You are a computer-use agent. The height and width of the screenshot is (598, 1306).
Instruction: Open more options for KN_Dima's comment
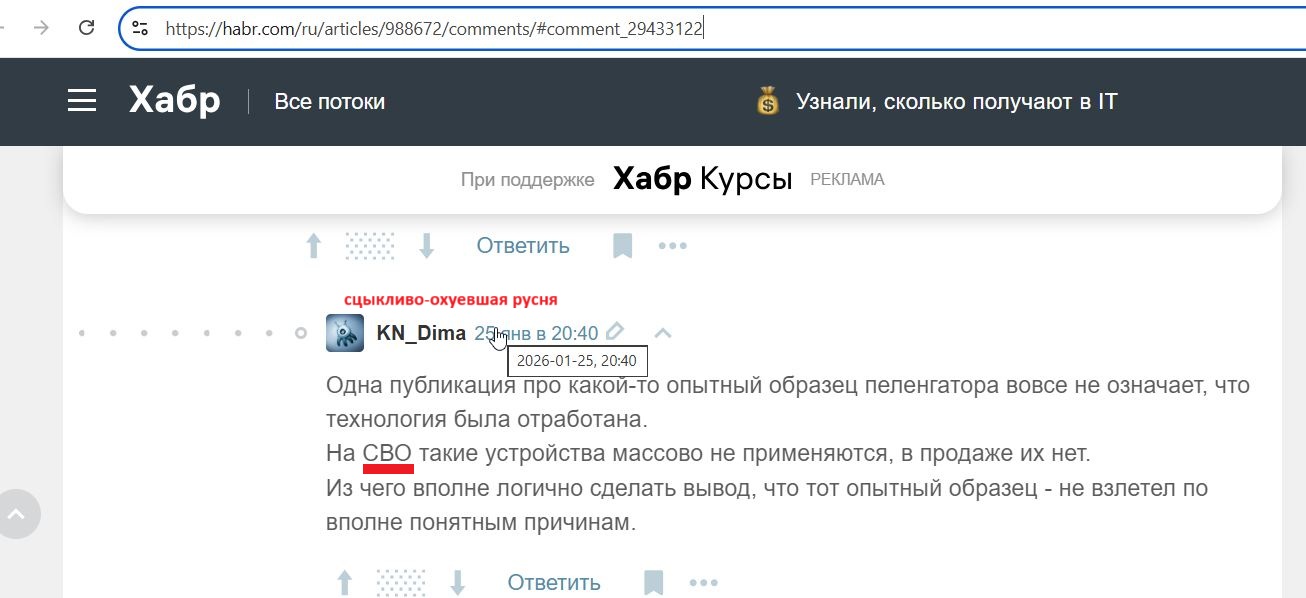tap(704, 582)
